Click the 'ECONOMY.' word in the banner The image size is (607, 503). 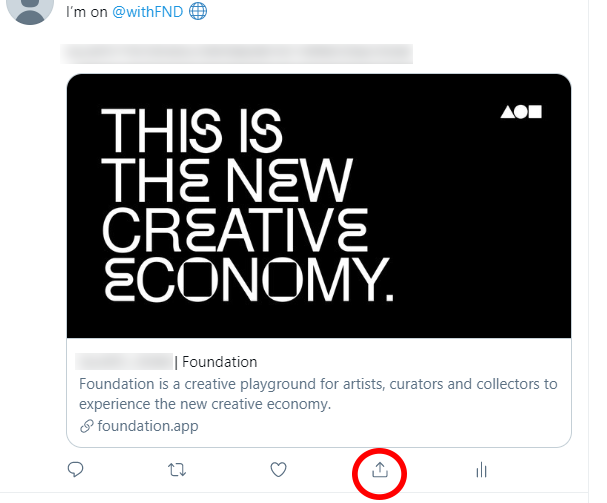click(249, 279)
